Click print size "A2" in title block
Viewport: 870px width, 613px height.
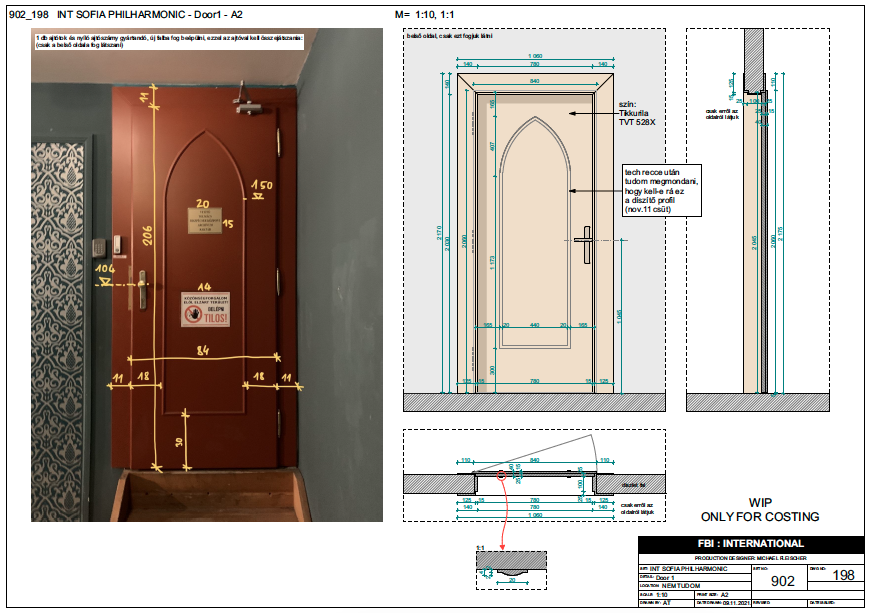point(725,595)
